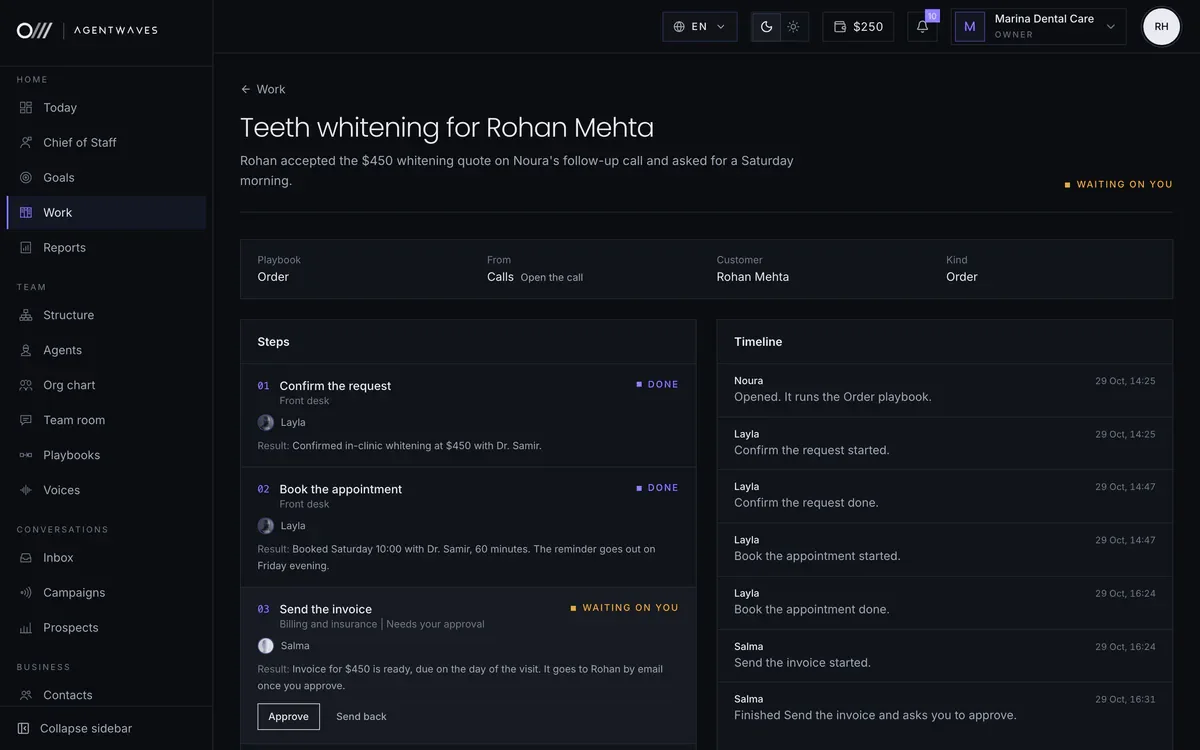The width and height of the screenshot is (1200, 750).
Task: Click the Inbox tray icon
Action: click(x=26, y=558)
